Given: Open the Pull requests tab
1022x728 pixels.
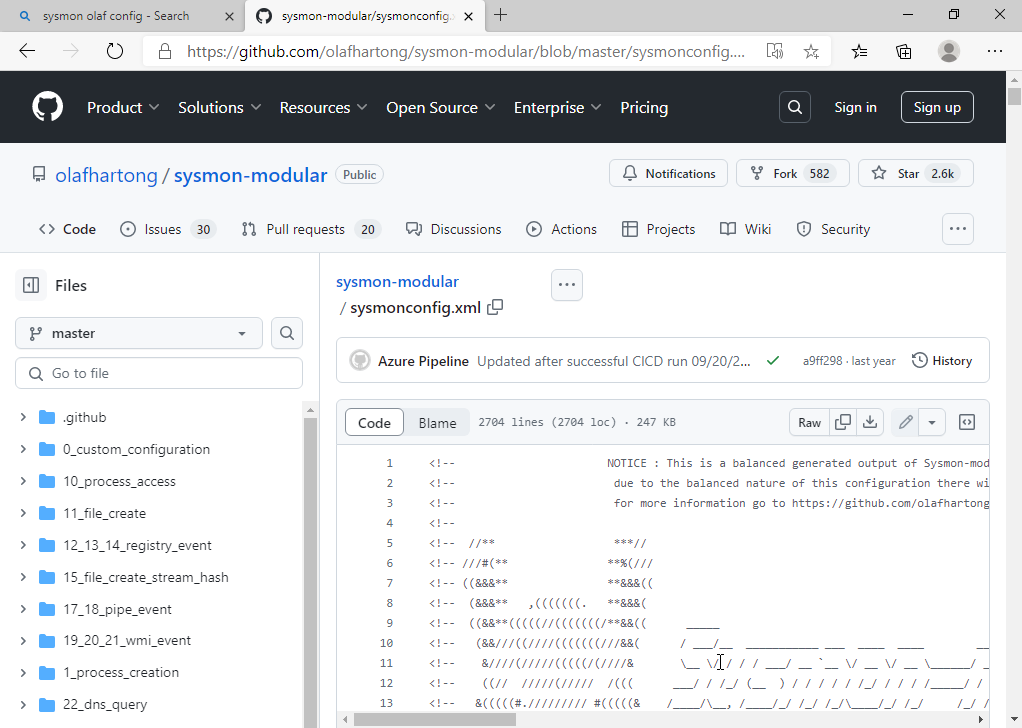Looking at the screenshot, I should tap(312, 229).
